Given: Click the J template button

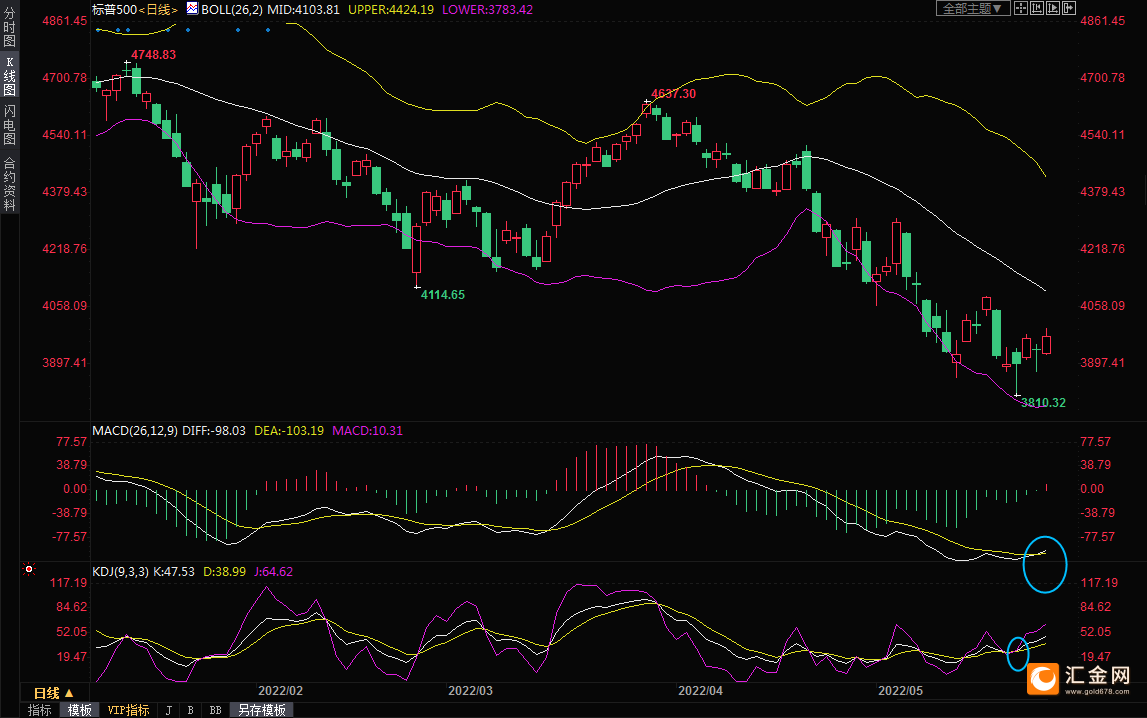Looking at the screenshot, I should coord(169,710).
